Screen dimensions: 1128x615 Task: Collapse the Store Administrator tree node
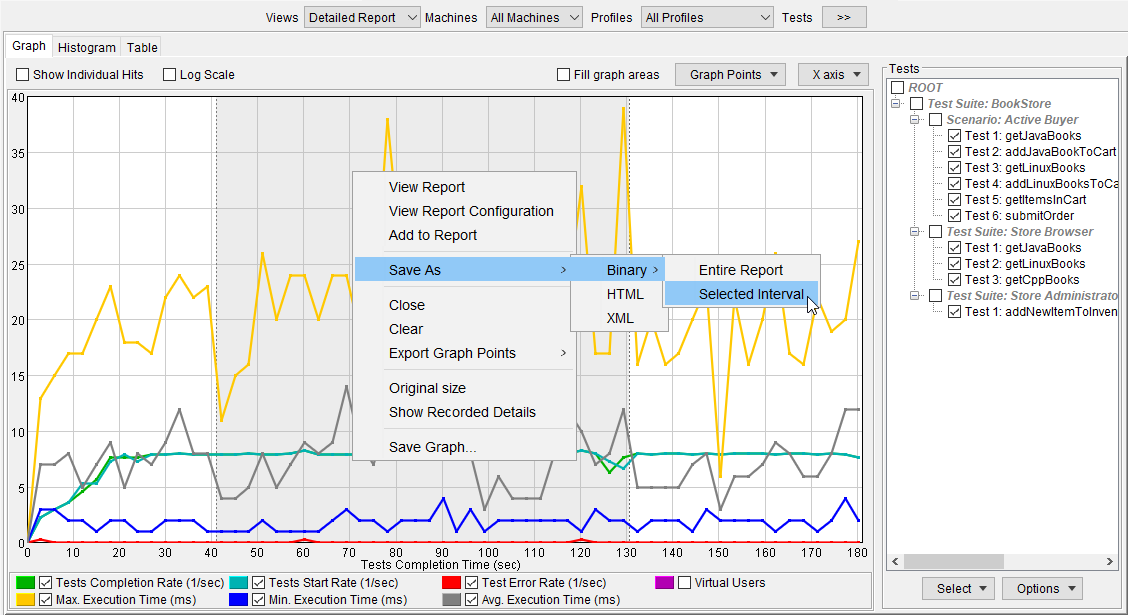pos(914,296)
